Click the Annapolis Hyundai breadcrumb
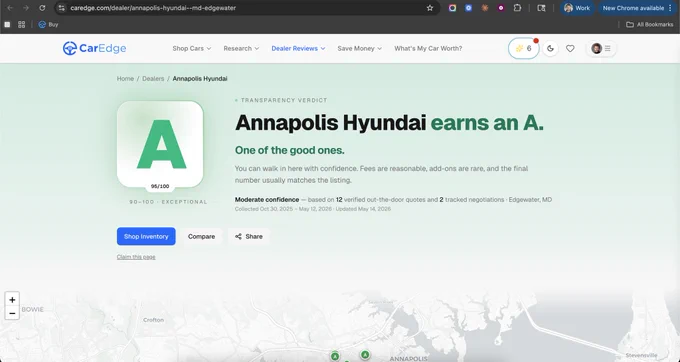Screen dimensions: 680x362 pos(200,78)
